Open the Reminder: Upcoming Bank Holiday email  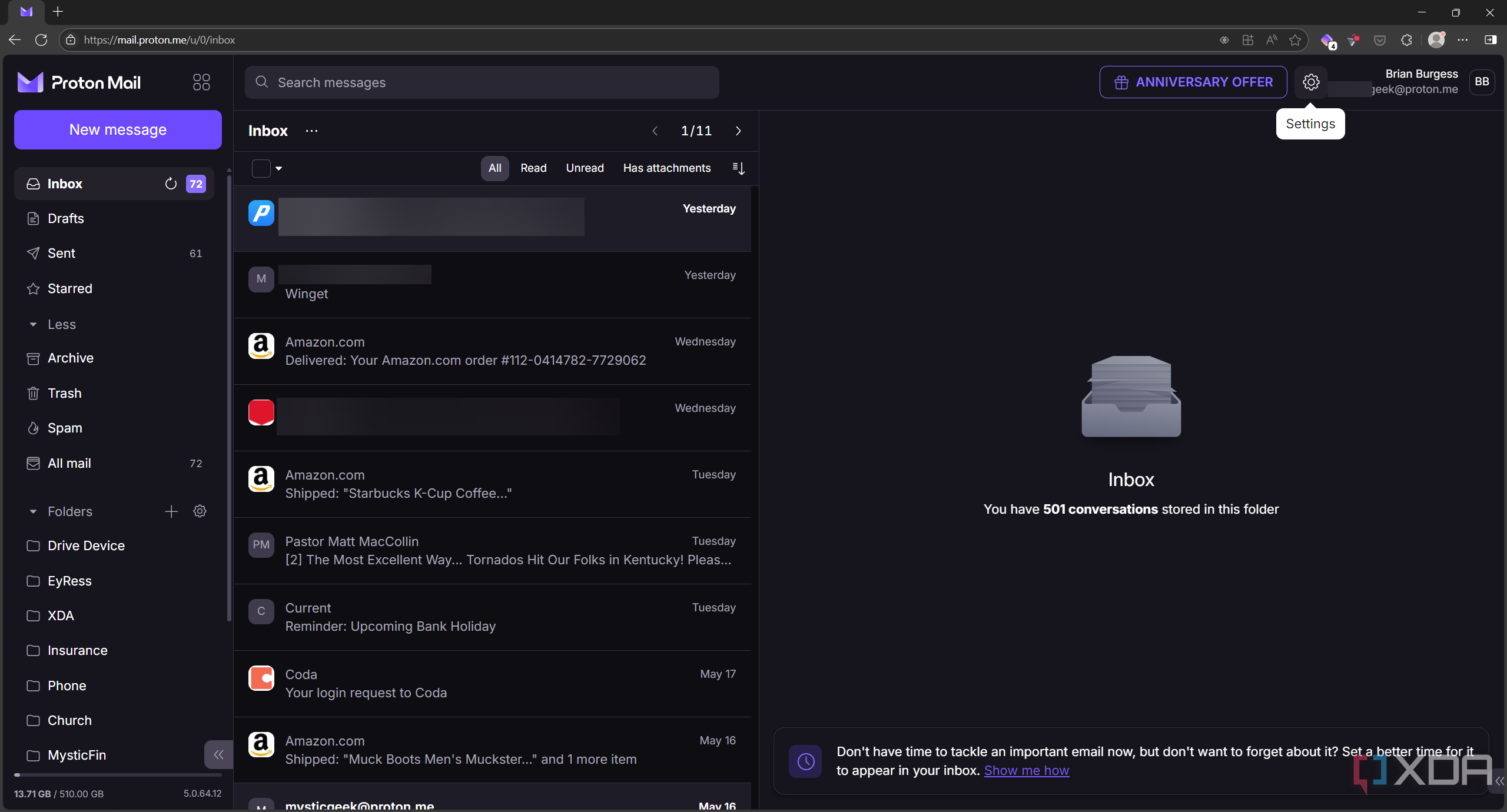[492, 617]
